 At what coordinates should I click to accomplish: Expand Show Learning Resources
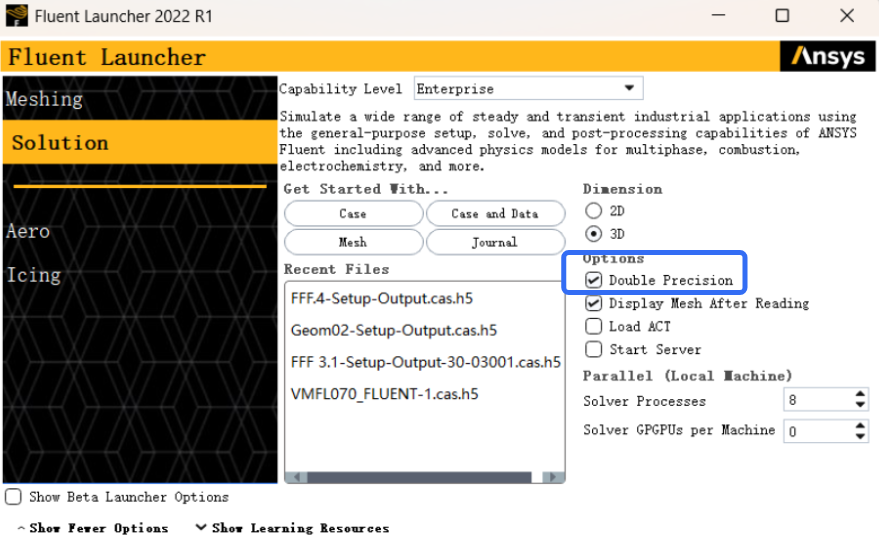tap(292, 528)
